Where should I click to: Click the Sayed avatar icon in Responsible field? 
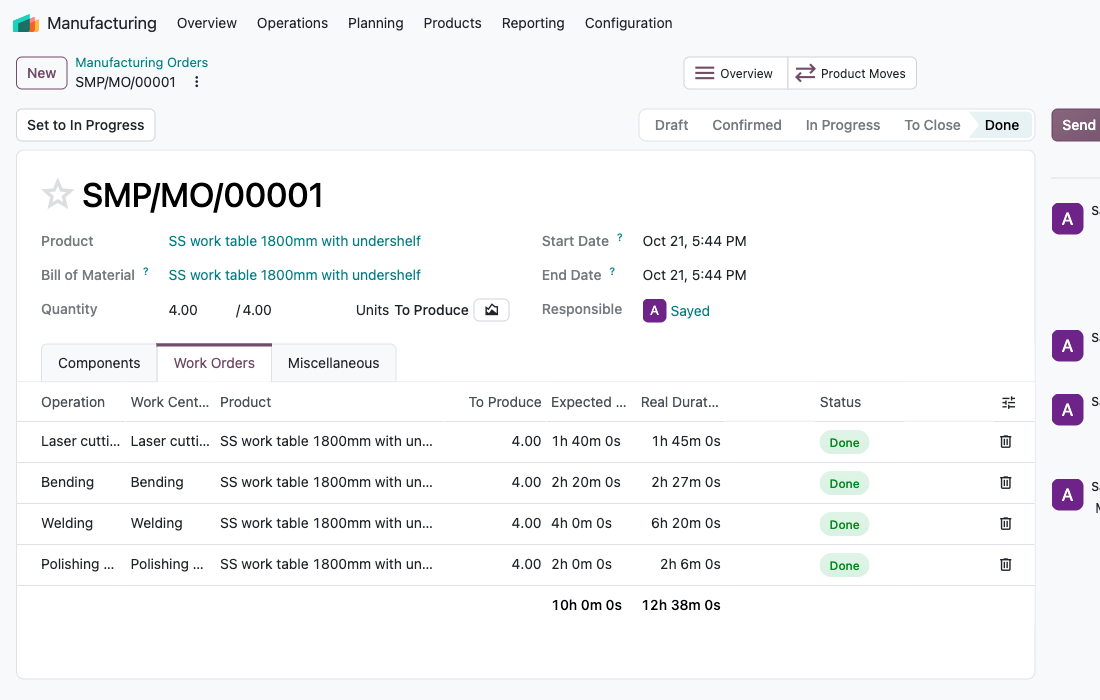coord(655,311)
